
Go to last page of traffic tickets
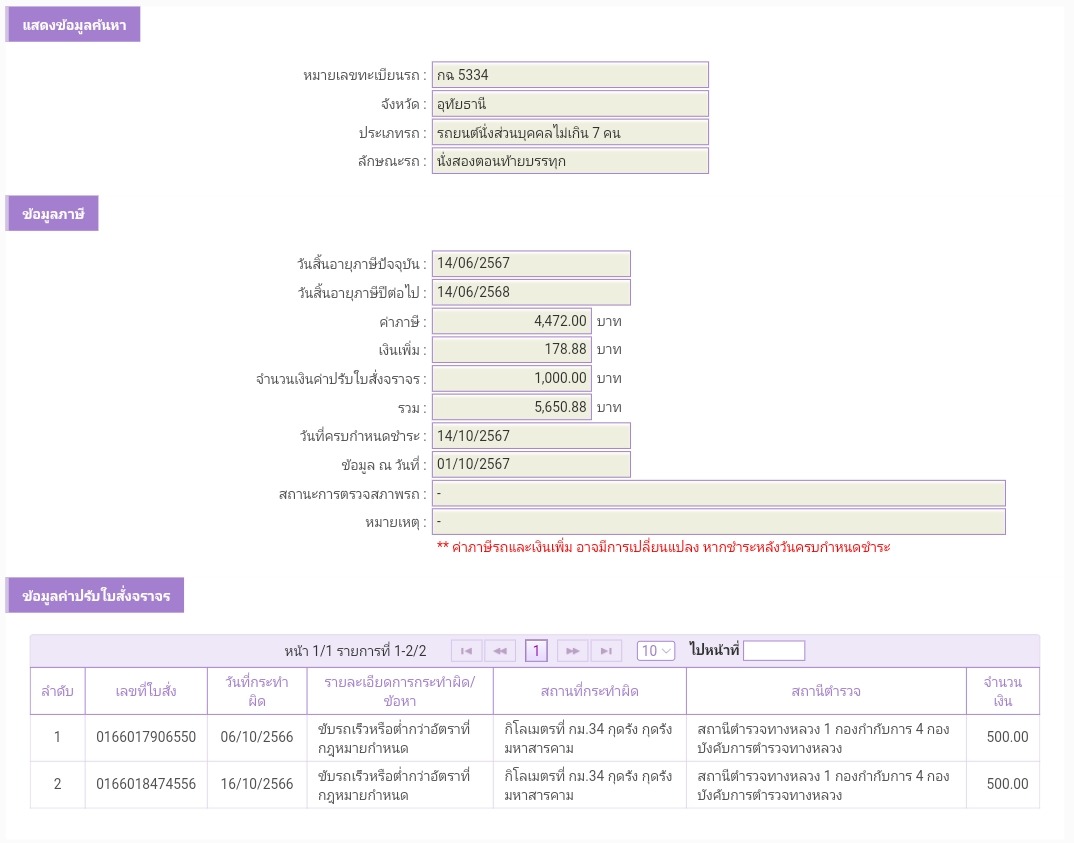click(606, 651)
